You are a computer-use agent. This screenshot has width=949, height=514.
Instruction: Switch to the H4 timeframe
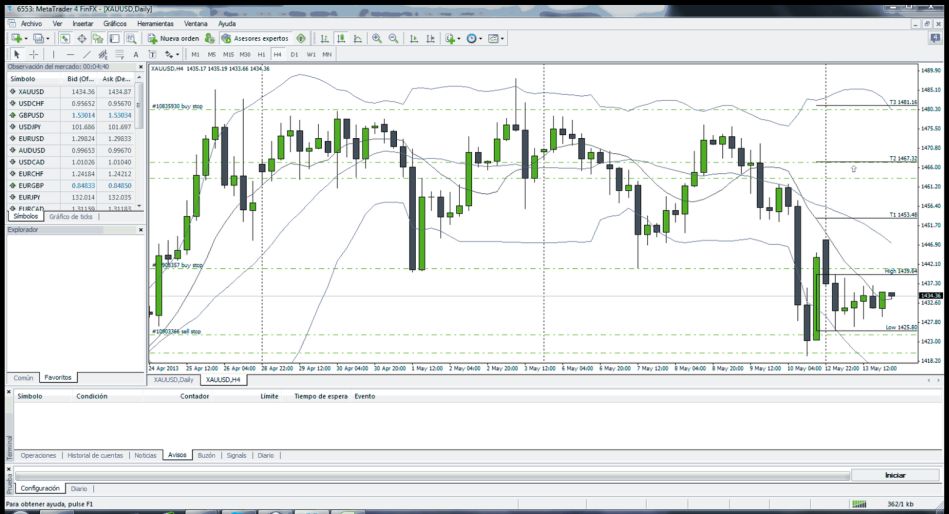[x=278, y=54]
